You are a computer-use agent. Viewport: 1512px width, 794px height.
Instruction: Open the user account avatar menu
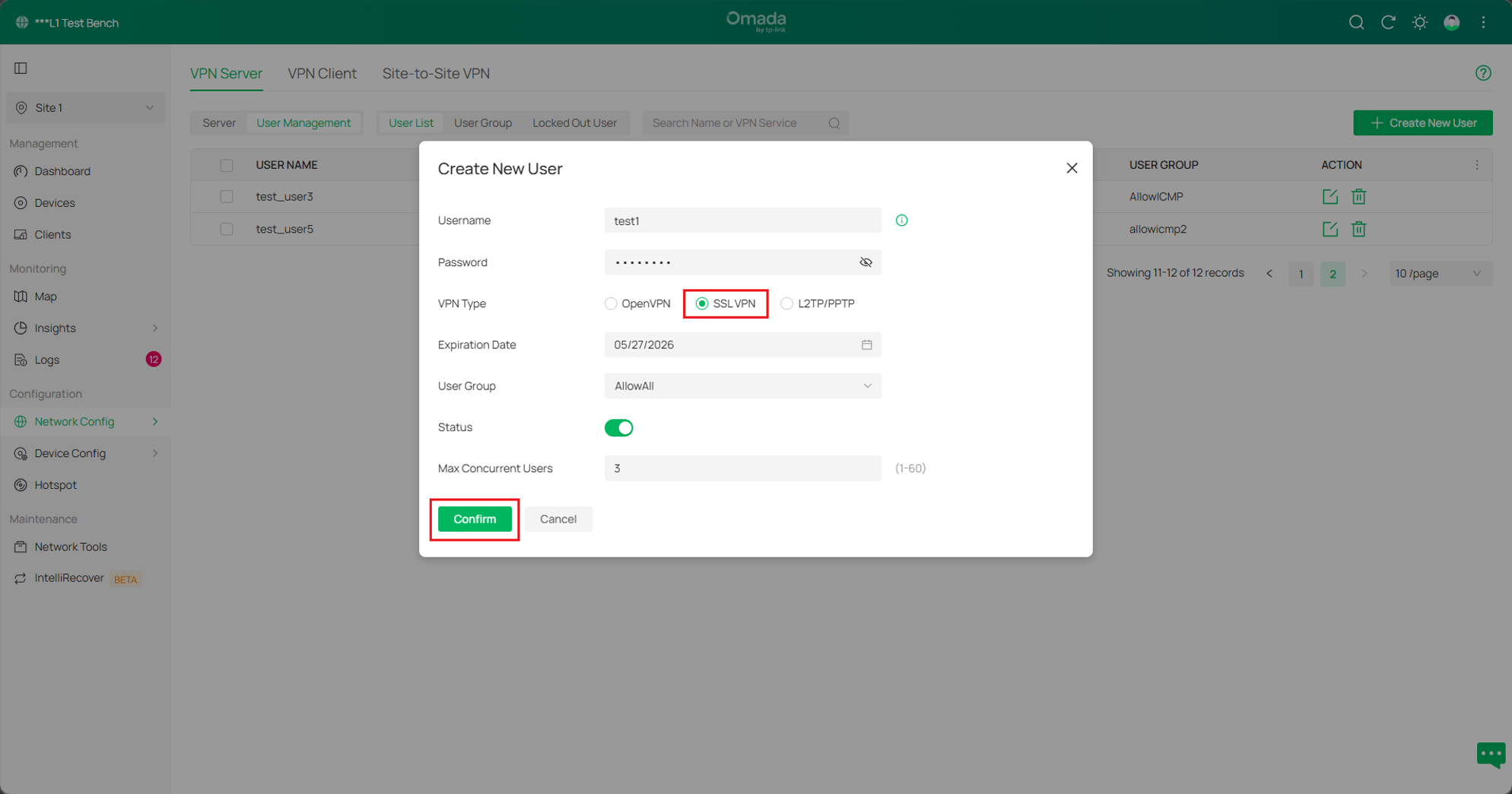click(1452, 22)
